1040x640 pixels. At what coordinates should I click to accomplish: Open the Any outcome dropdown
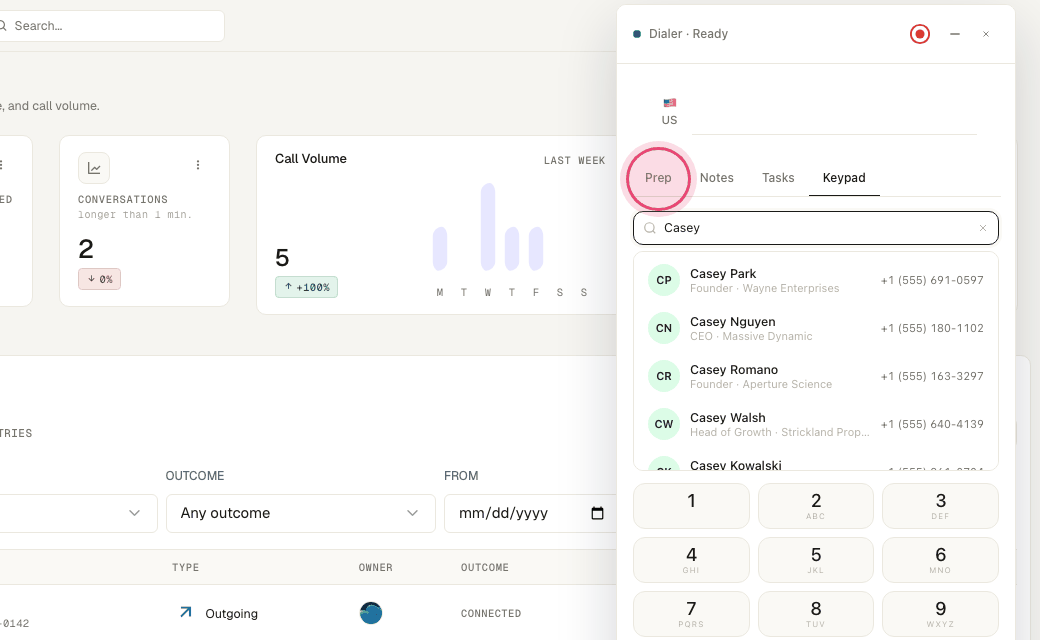coord(300,513)
